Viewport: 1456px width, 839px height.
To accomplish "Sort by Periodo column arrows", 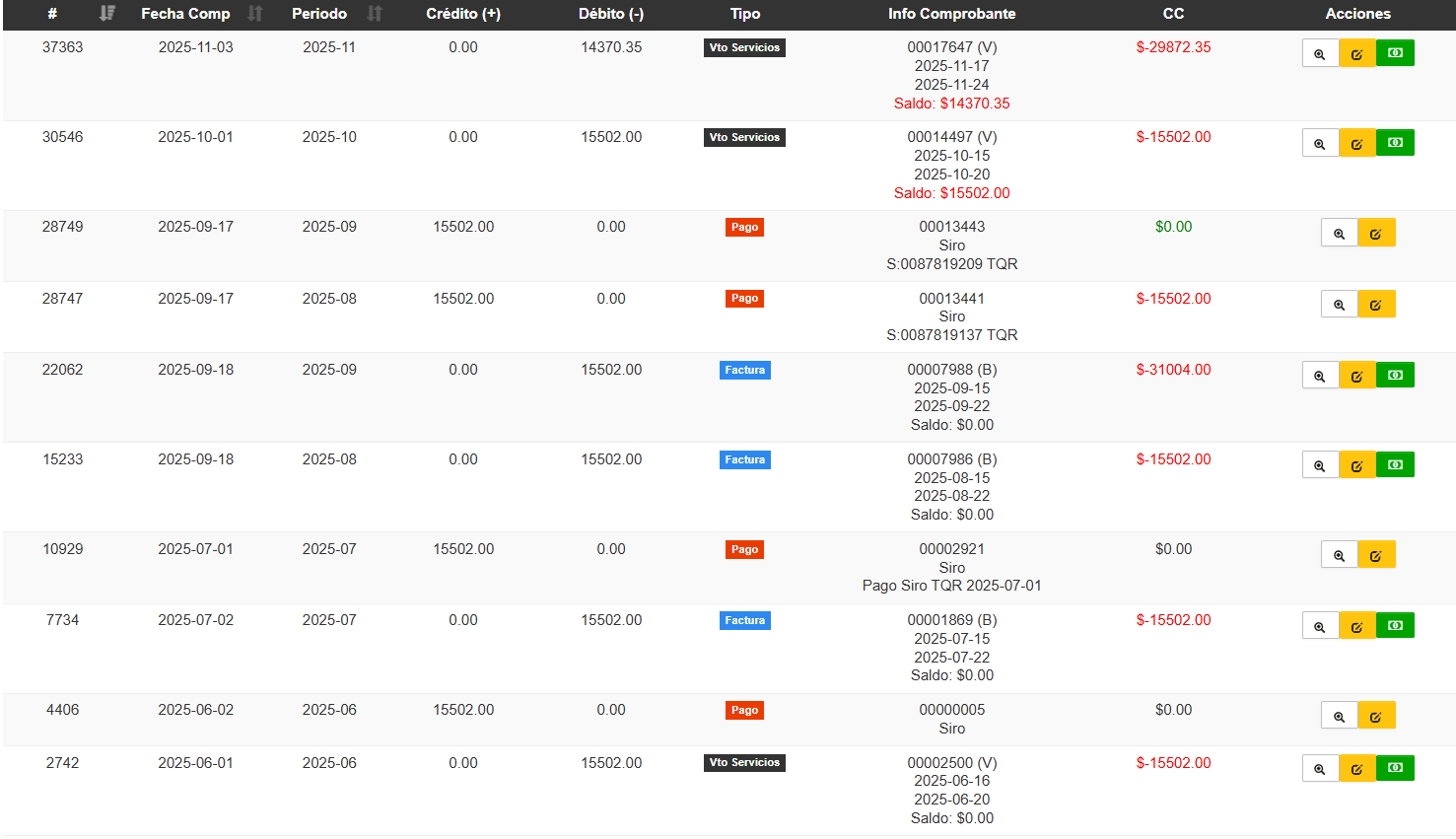I will coord(375,14).
